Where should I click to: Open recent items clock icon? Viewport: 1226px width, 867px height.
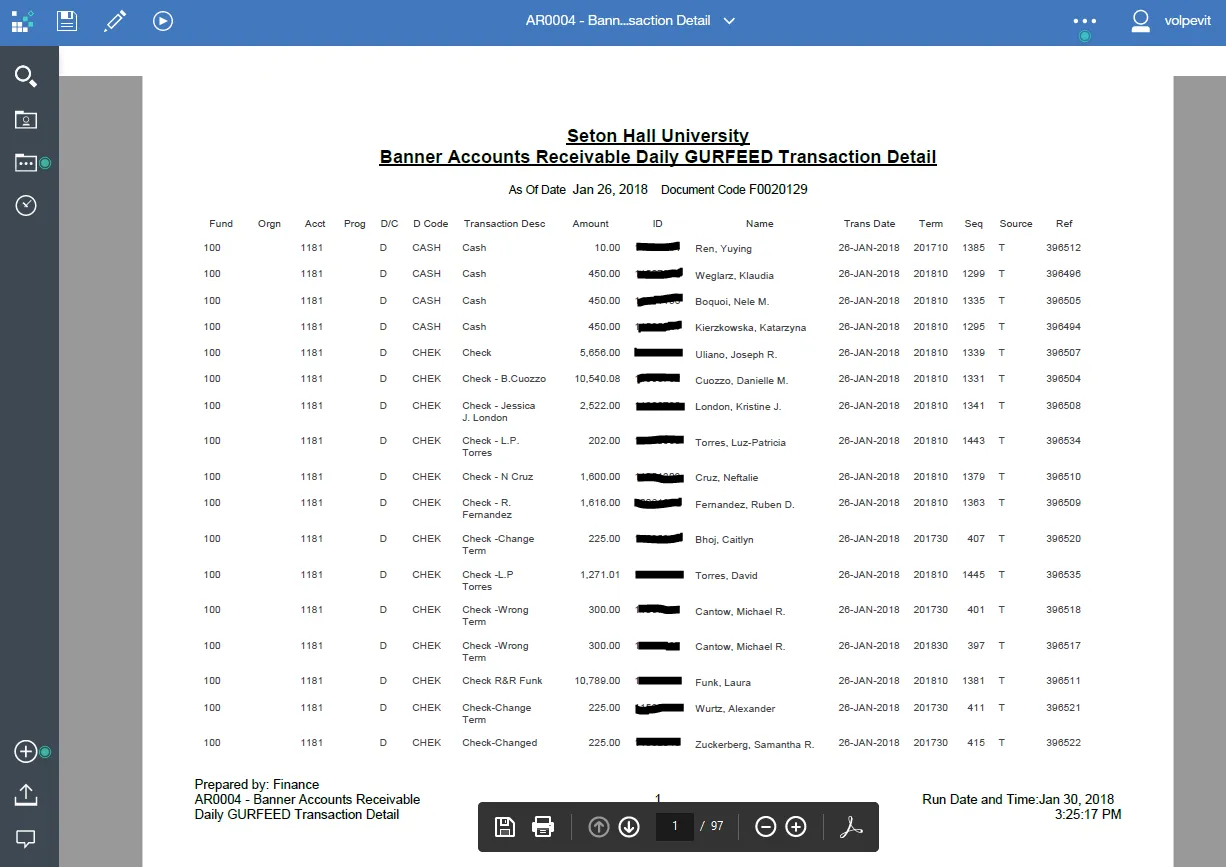(x=26, y=206)
